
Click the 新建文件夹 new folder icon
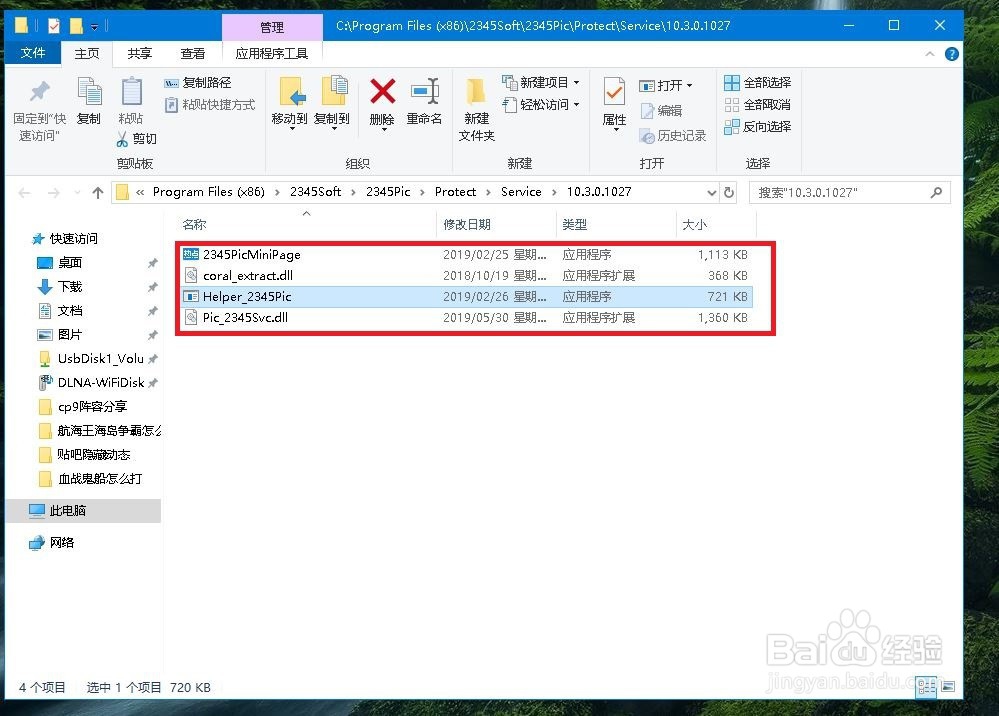pos(477,93)
